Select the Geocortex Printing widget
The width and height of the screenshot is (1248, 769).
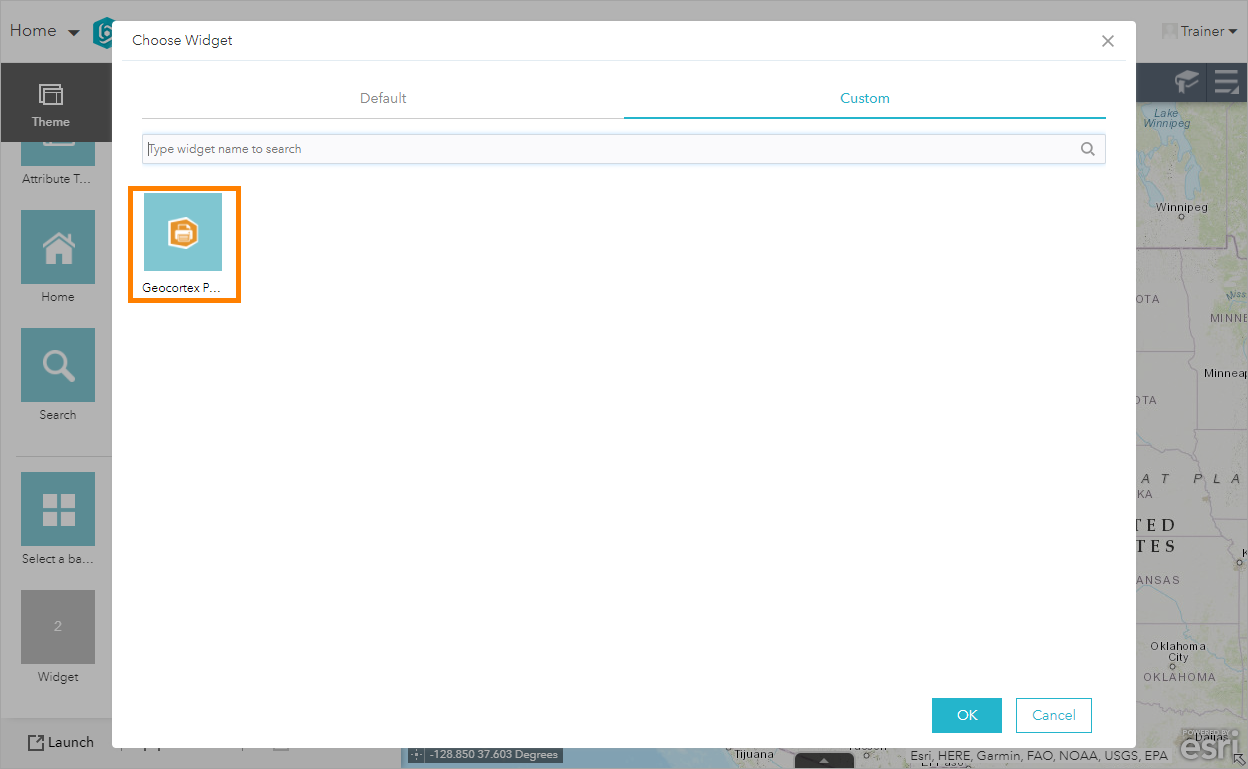(184, 233)
